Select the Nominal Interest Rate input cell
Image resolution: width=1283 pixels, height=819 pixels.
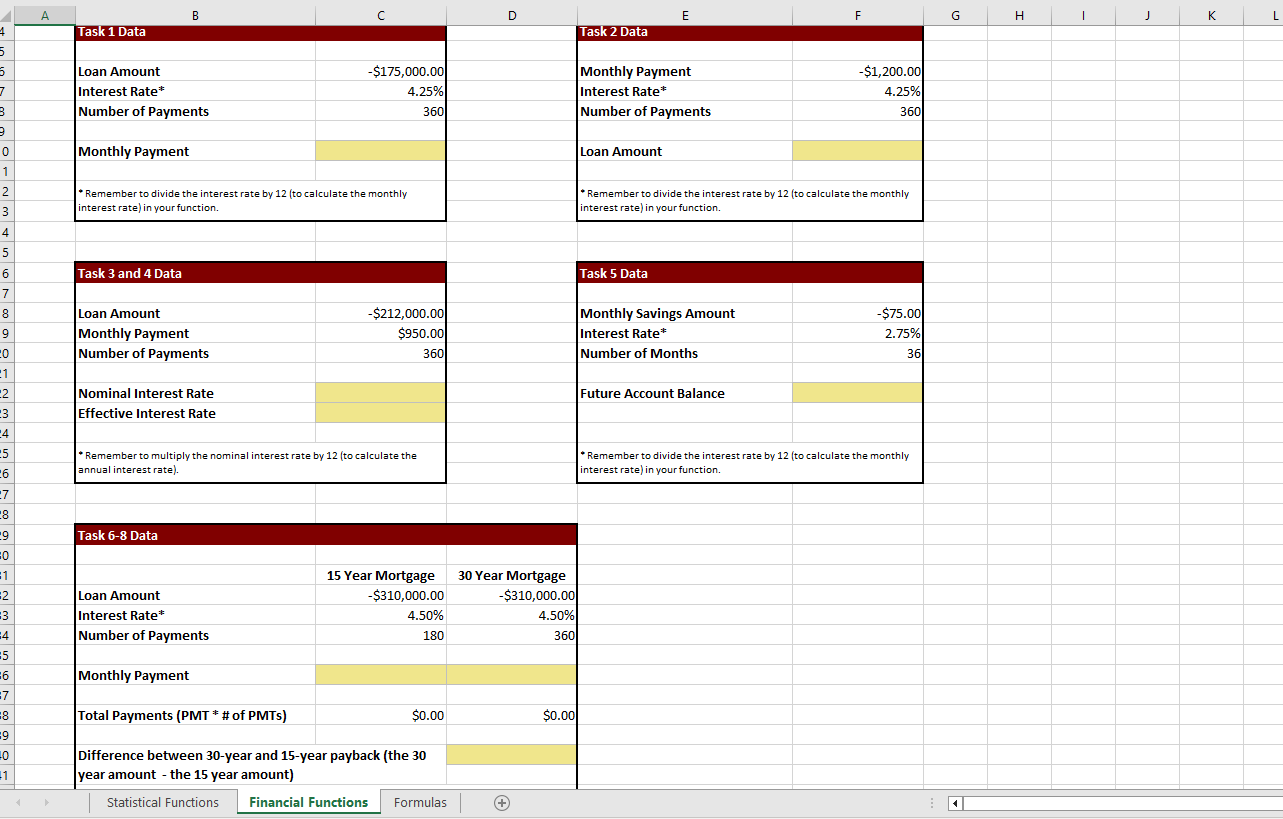click(380, 392)
